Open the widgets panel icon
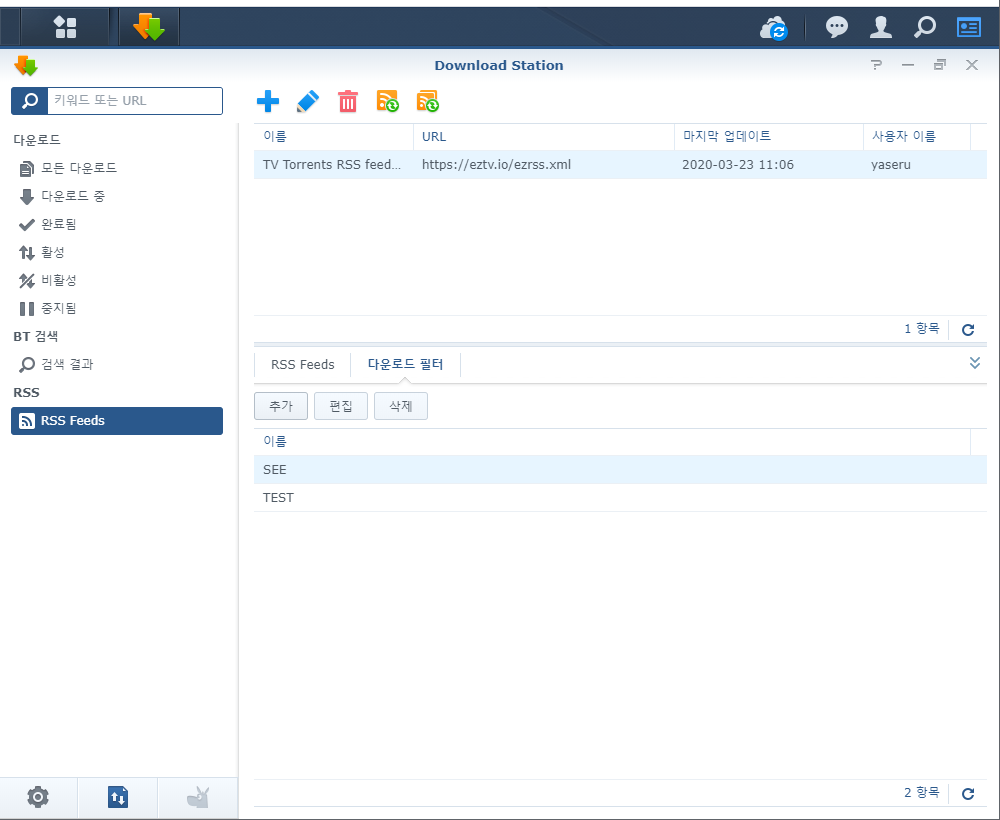The width and height of the screenshot is (1000, 820). pos(969,27)
